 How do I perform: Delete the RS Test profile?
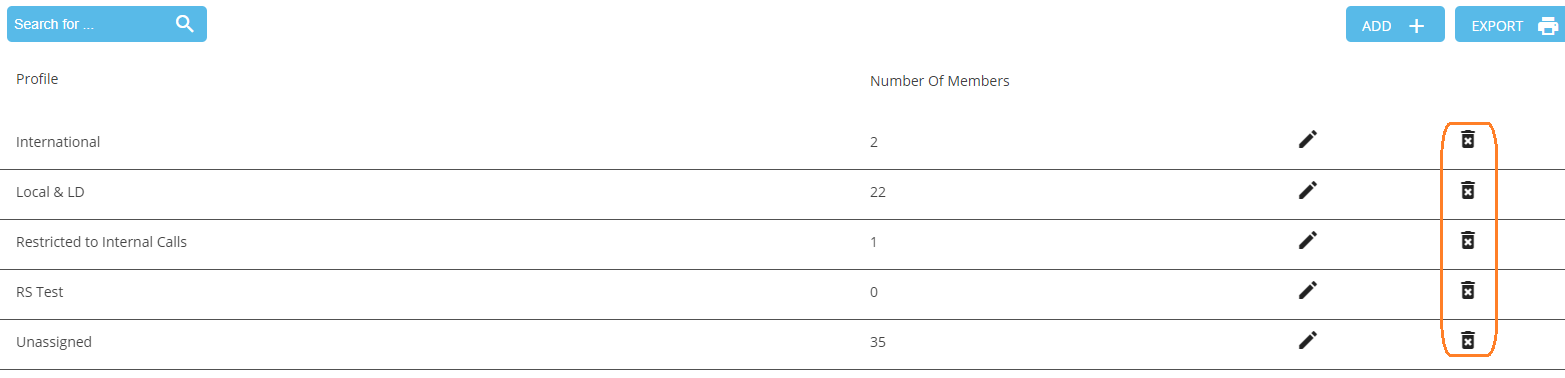1467,289
